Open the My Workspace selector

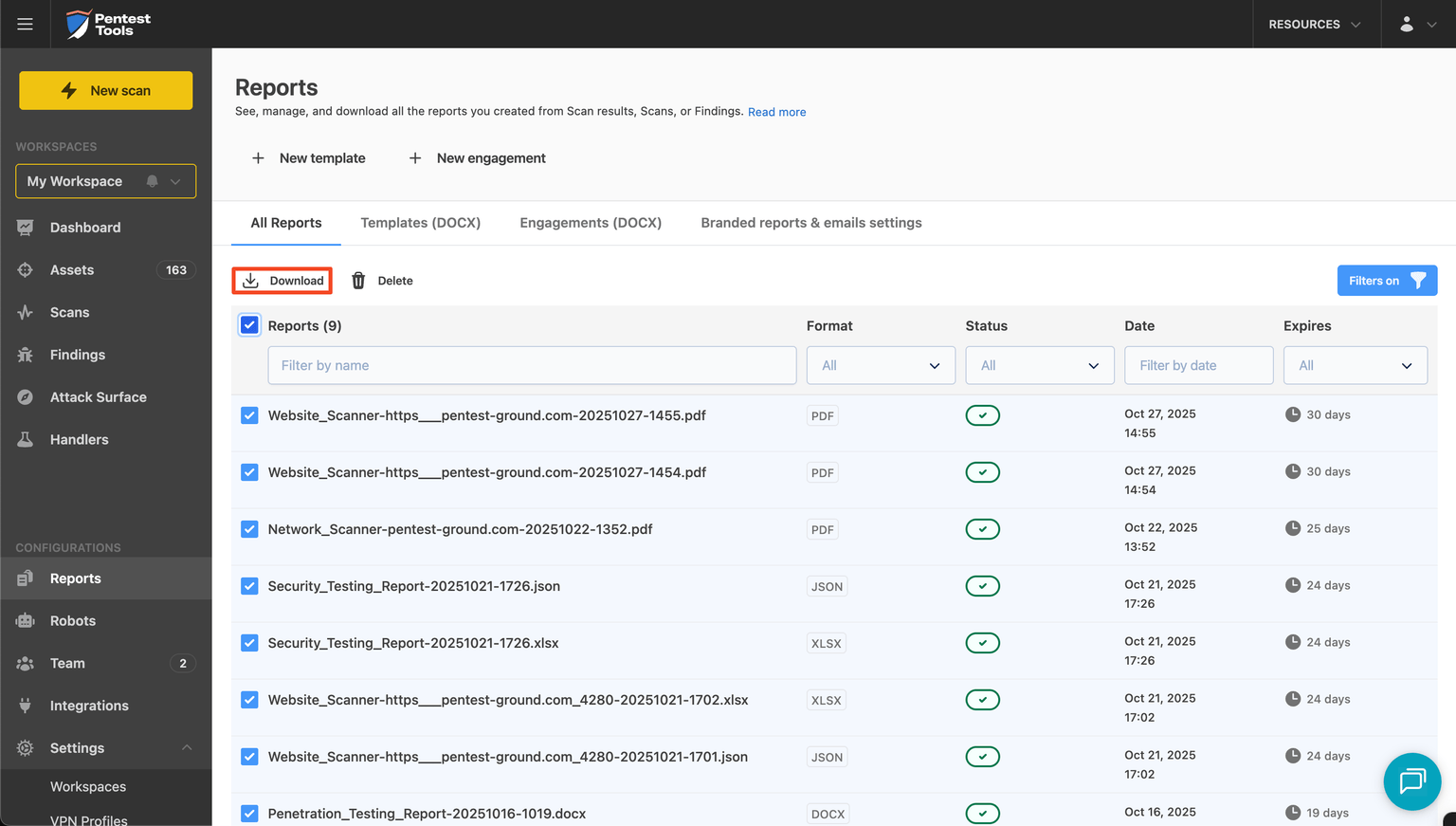coord(105,181)
